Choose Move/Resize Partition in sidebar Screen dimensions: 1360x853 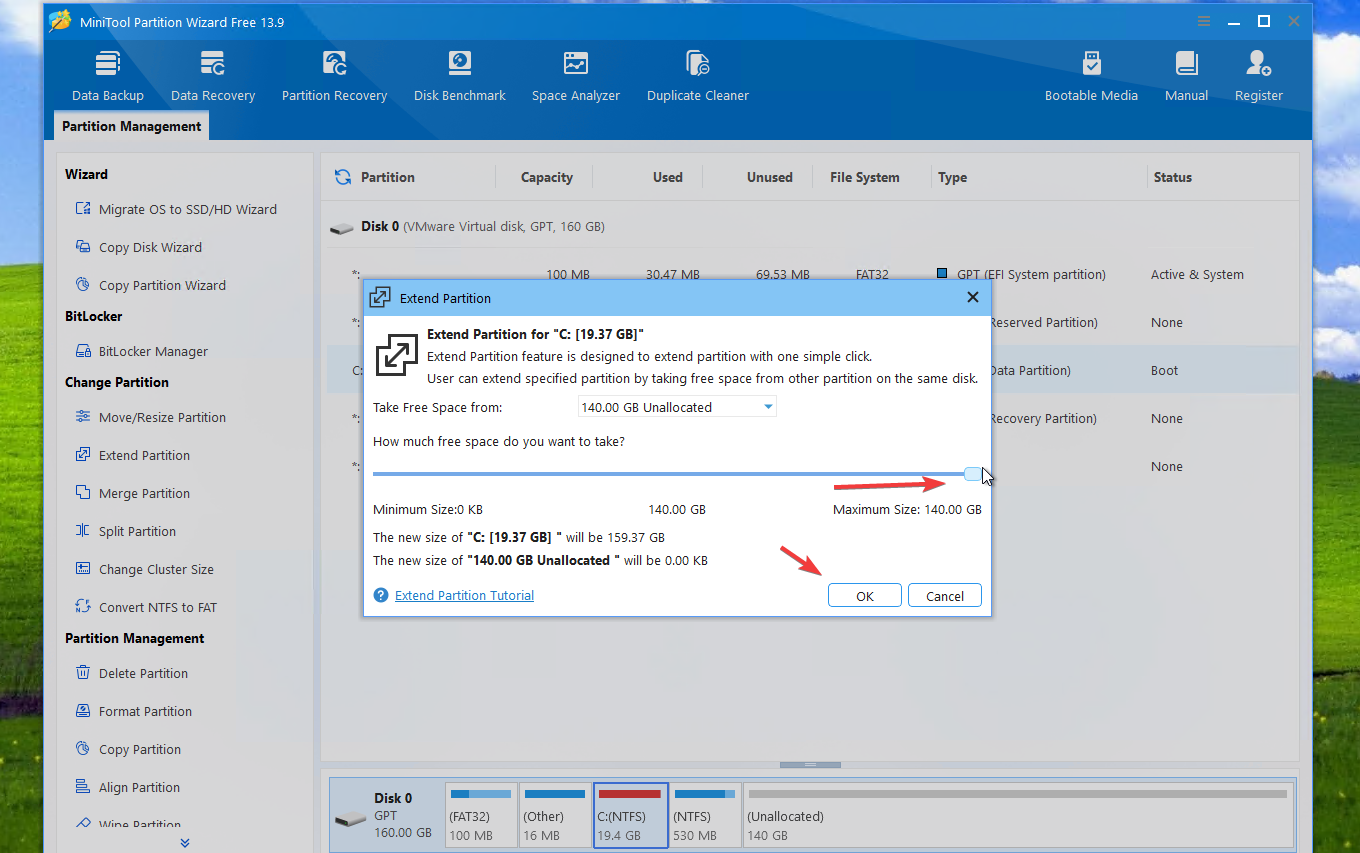tap(150, 417)
